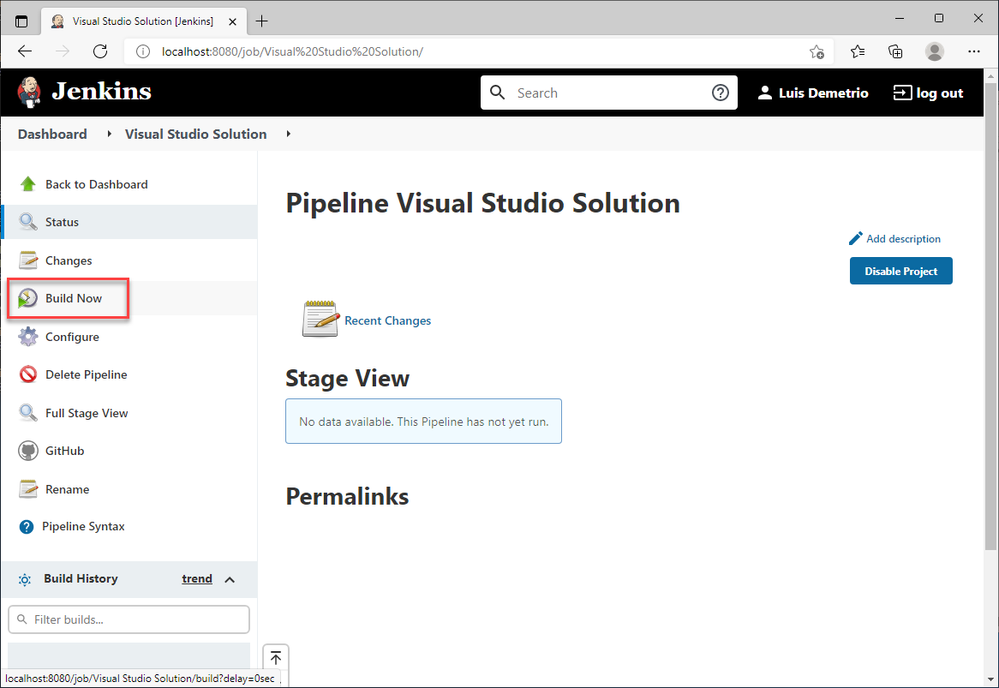Click the Back to Dashboard green arrow icon
This screenshot has width=999, height=688.
pos(28,184)
